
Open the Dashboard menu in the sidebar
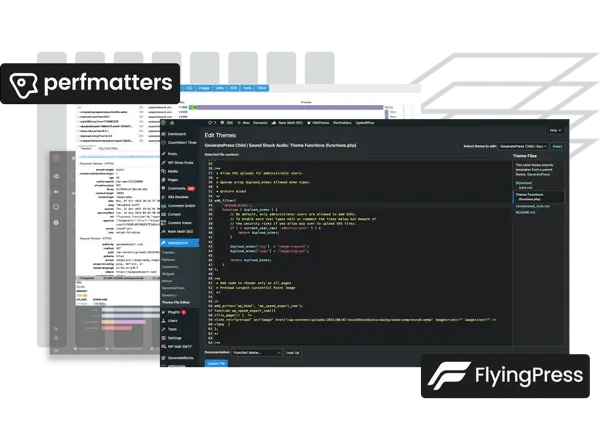pyautogui.click(x=177, y=133)
